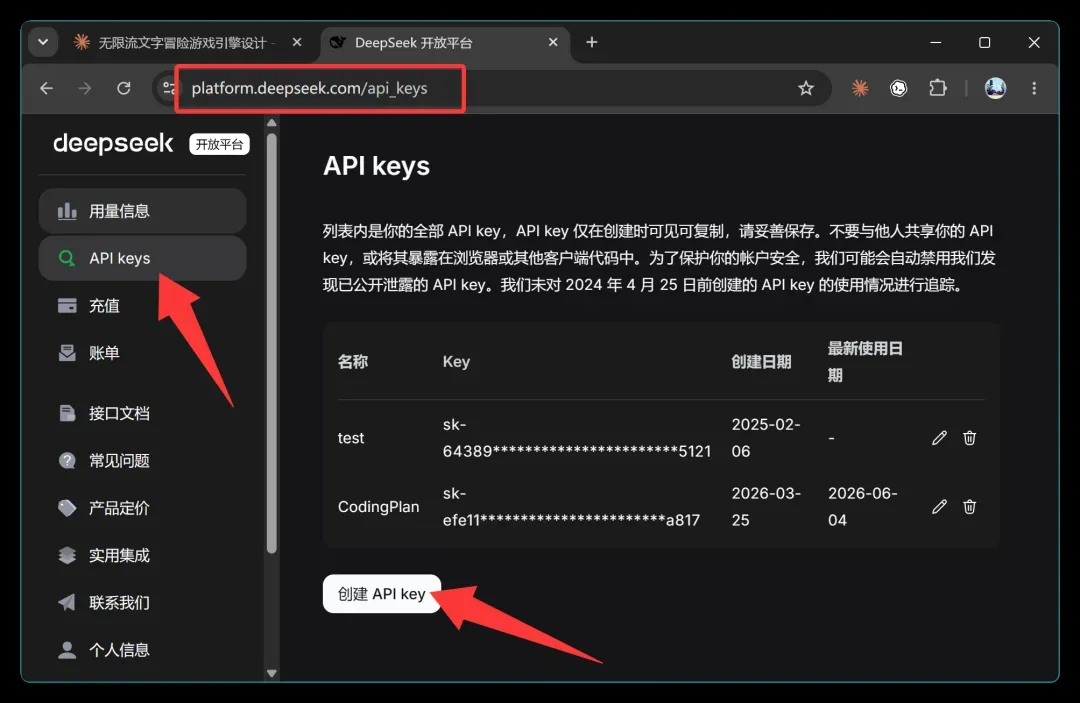Click the 名称 column header
Viewport: 1080px width, 703px height.
[353, 361]
